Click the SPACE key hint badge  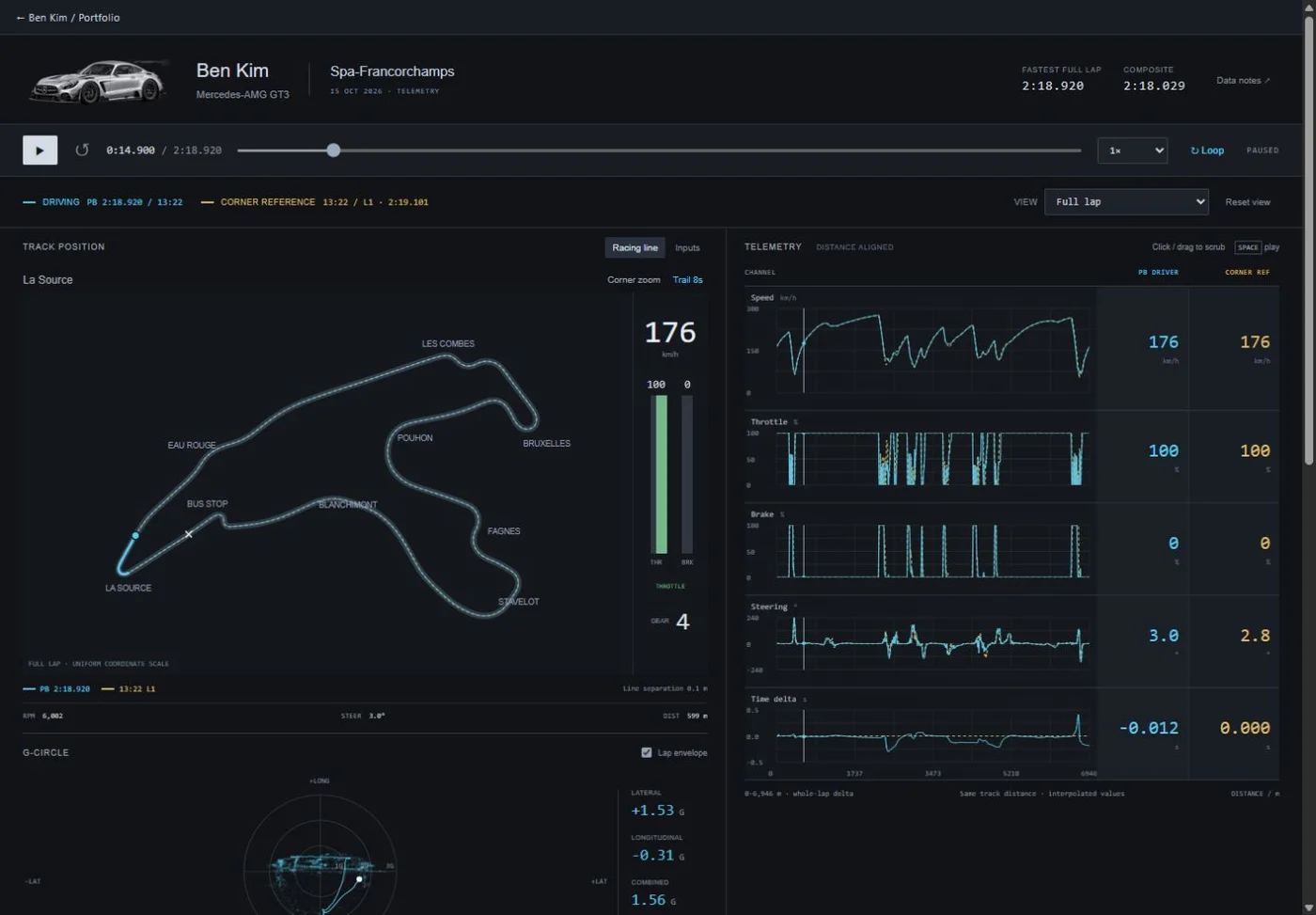click(1247, 247)
